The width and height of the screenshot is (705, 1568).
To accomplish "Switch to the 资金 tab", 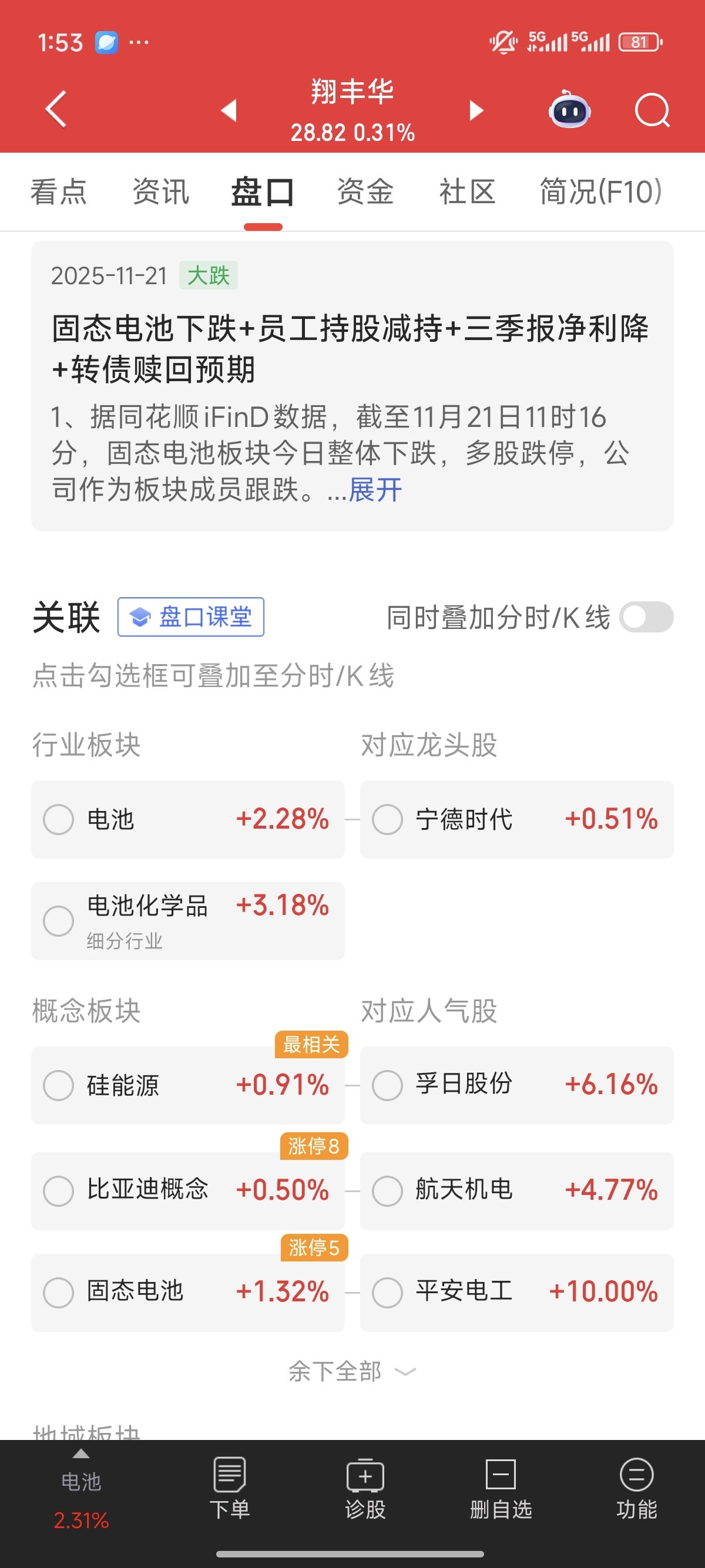I will (365, 191).
